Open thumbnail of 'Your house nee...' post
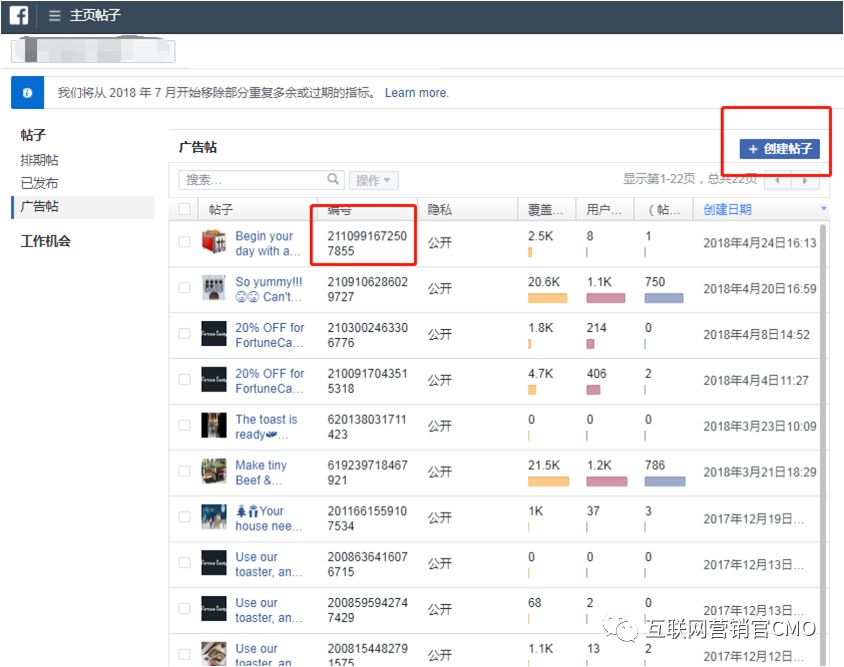This screenshot has height=667, width=844. tap(214, 517)
